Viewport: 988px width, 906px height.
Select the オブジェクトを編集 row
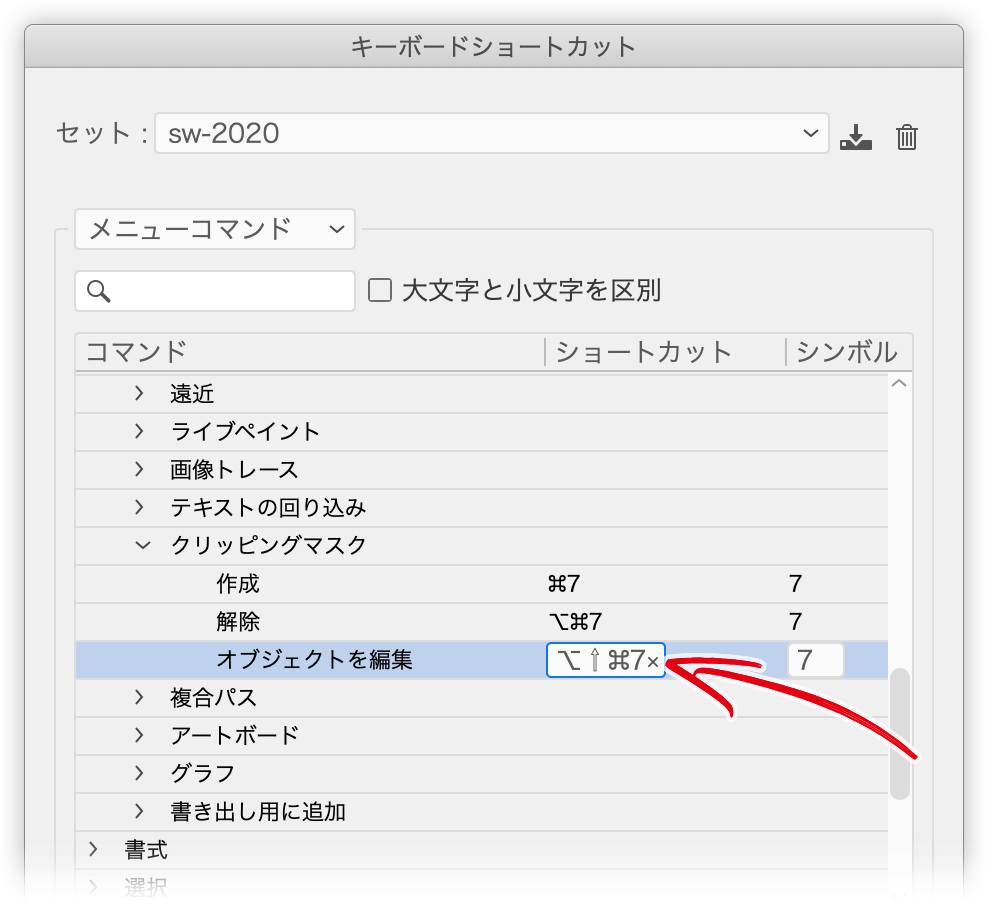481,660
